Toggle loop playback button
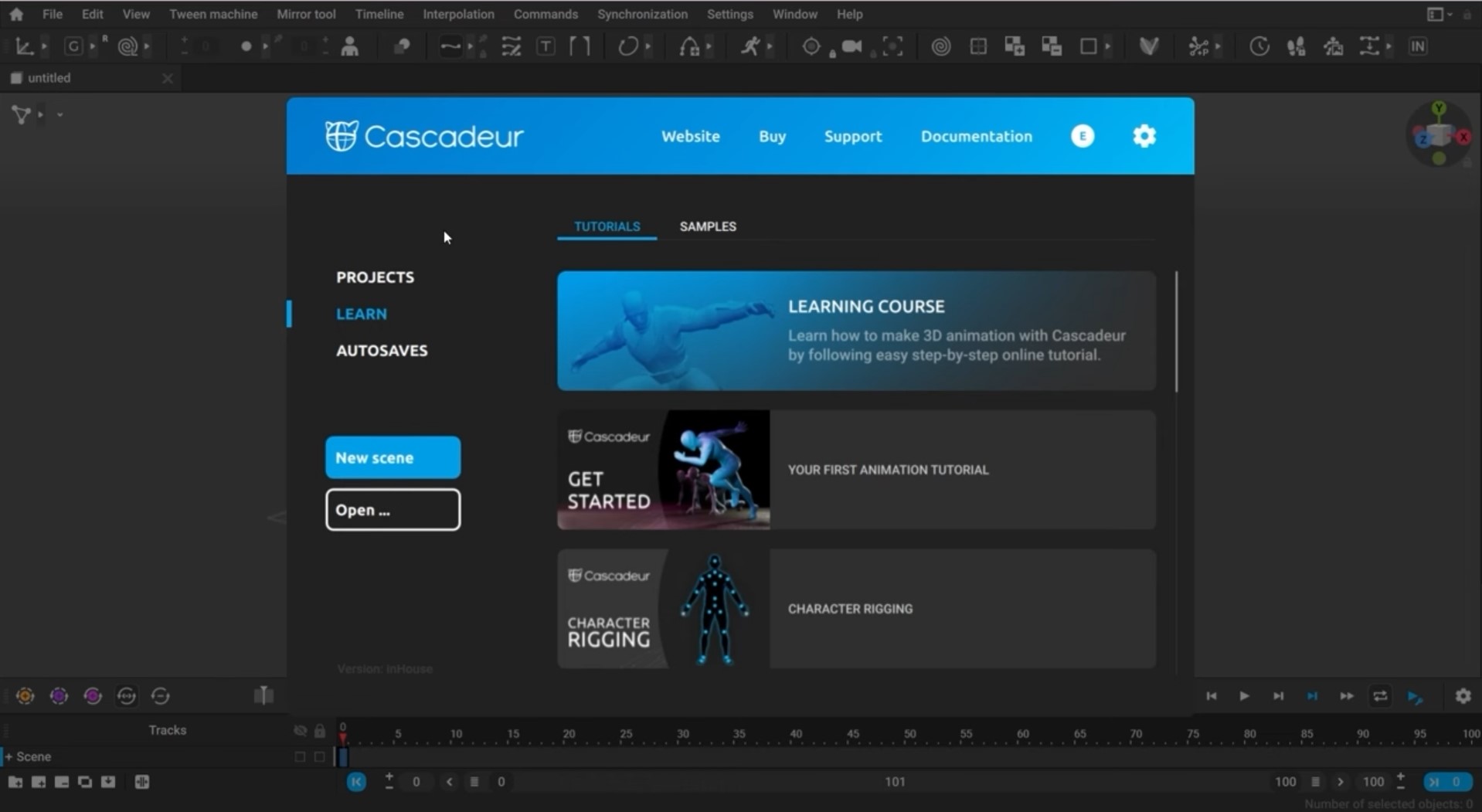The width and height of the screenshot is (1482, 812). tap(1380, 696)
